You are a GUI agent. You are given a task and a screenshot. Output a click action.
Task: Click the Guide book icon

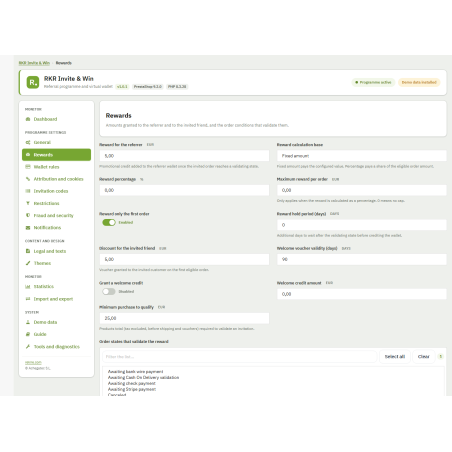tap(28, 334)
